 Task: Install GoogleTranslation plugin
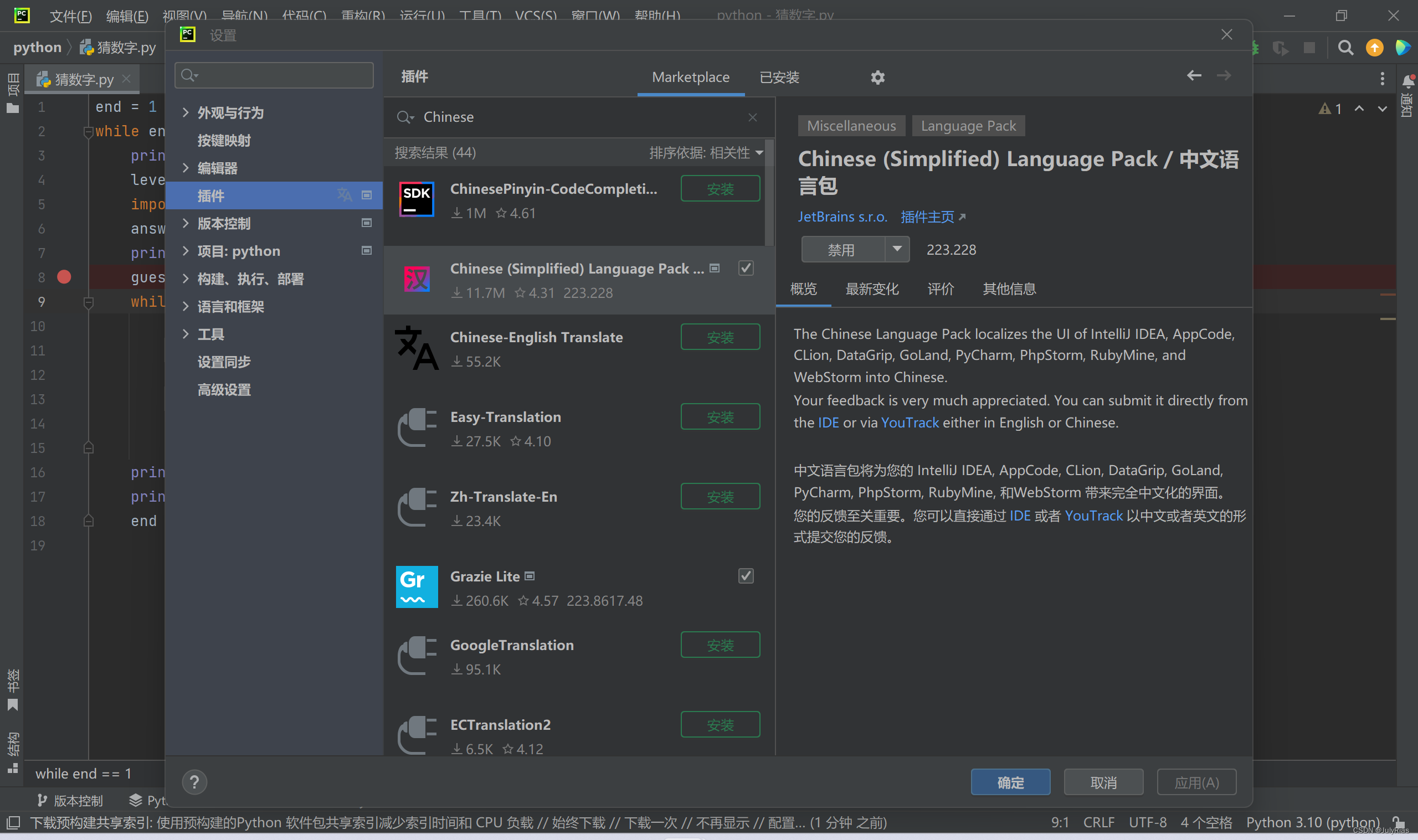coord(720,645)
